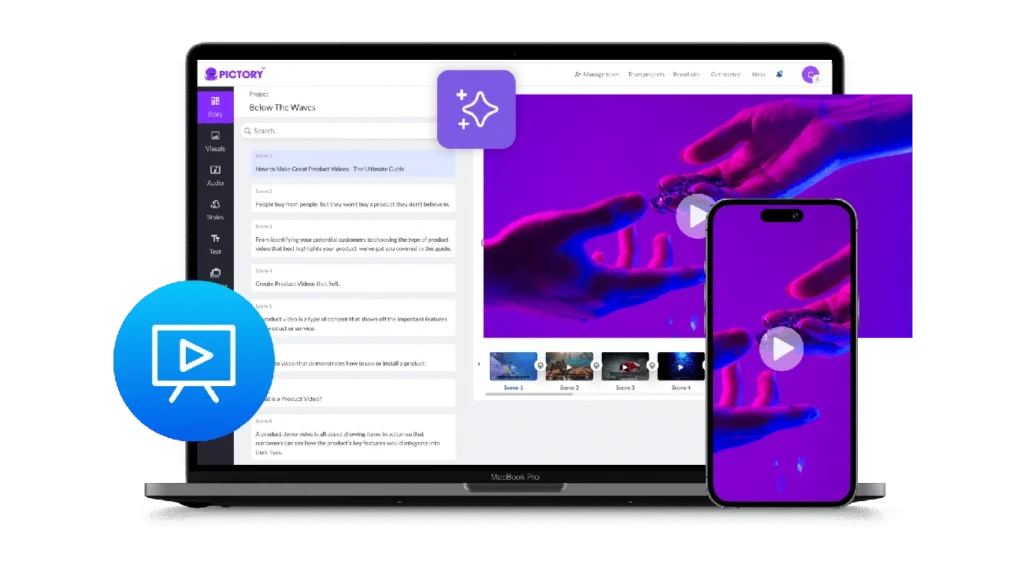
Task: Click the blue presentation play icon
Action: coord(192,362)
